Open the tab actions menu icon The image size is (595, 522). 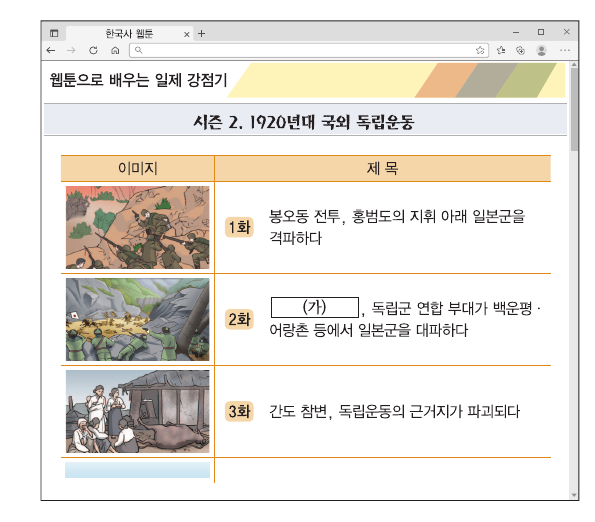tap(54, 33)
